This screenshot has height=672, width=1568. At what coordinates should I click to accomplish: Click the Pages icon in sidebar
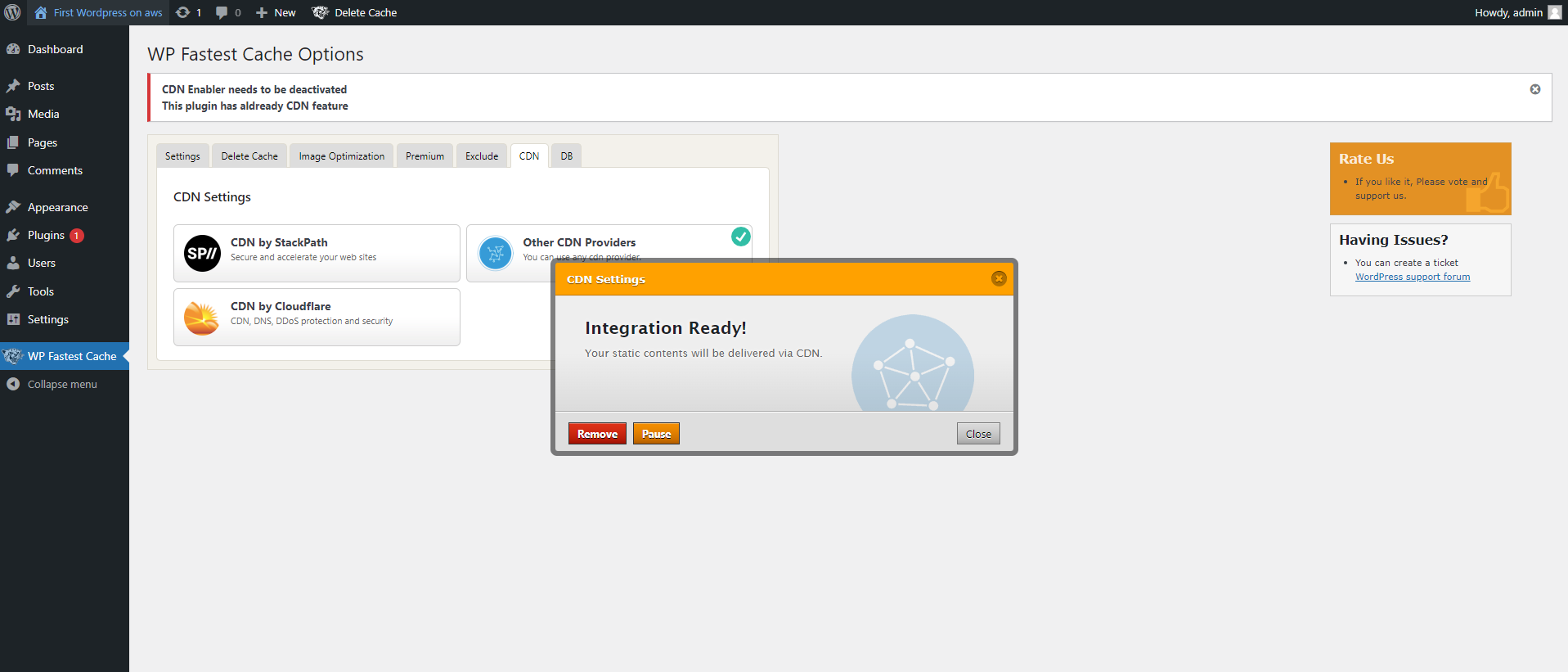pos(13,142)
